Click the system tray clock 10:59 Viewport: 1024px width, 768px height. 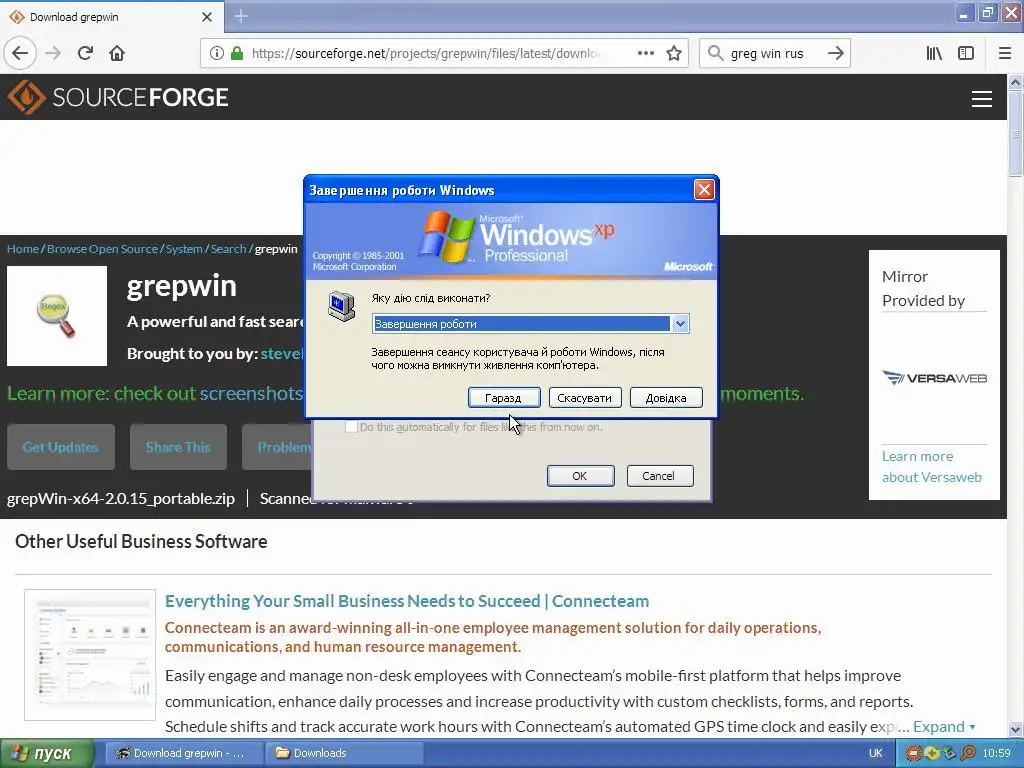click(x=997, y=754)
